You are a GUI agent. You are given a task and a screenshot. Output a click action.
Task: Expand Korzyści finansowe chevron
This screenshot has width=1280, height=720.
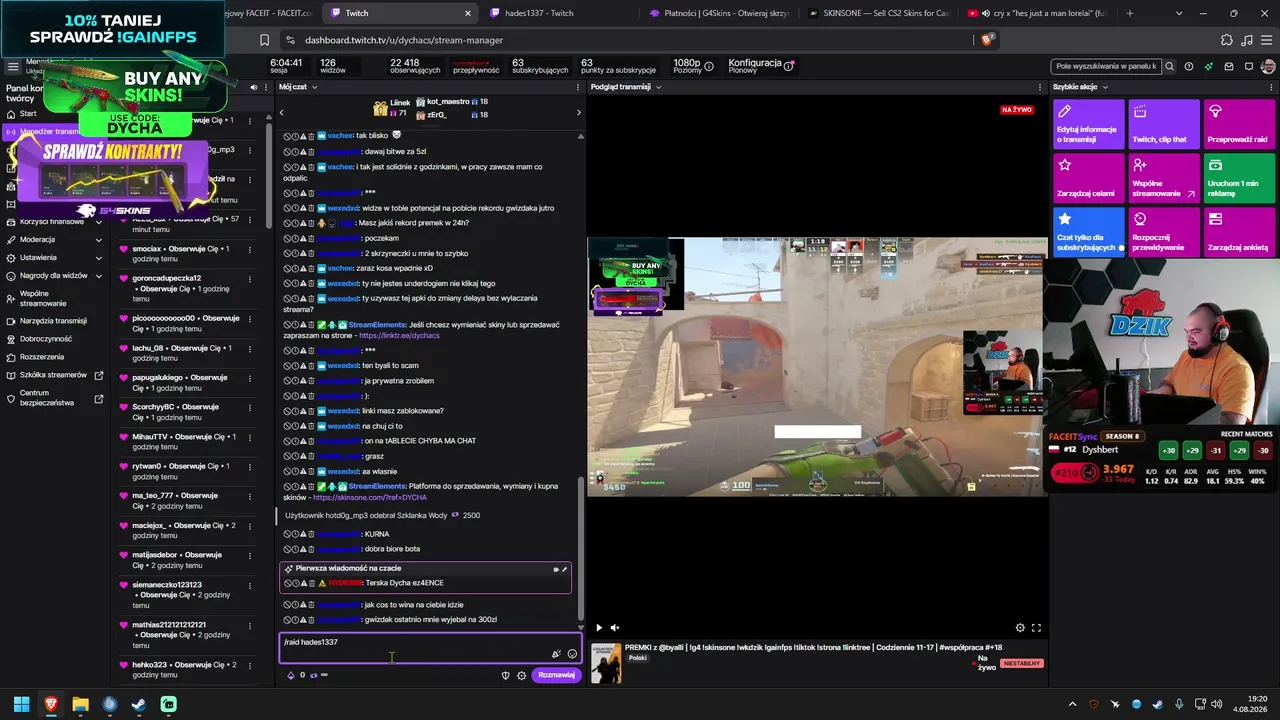pos(98,222)
